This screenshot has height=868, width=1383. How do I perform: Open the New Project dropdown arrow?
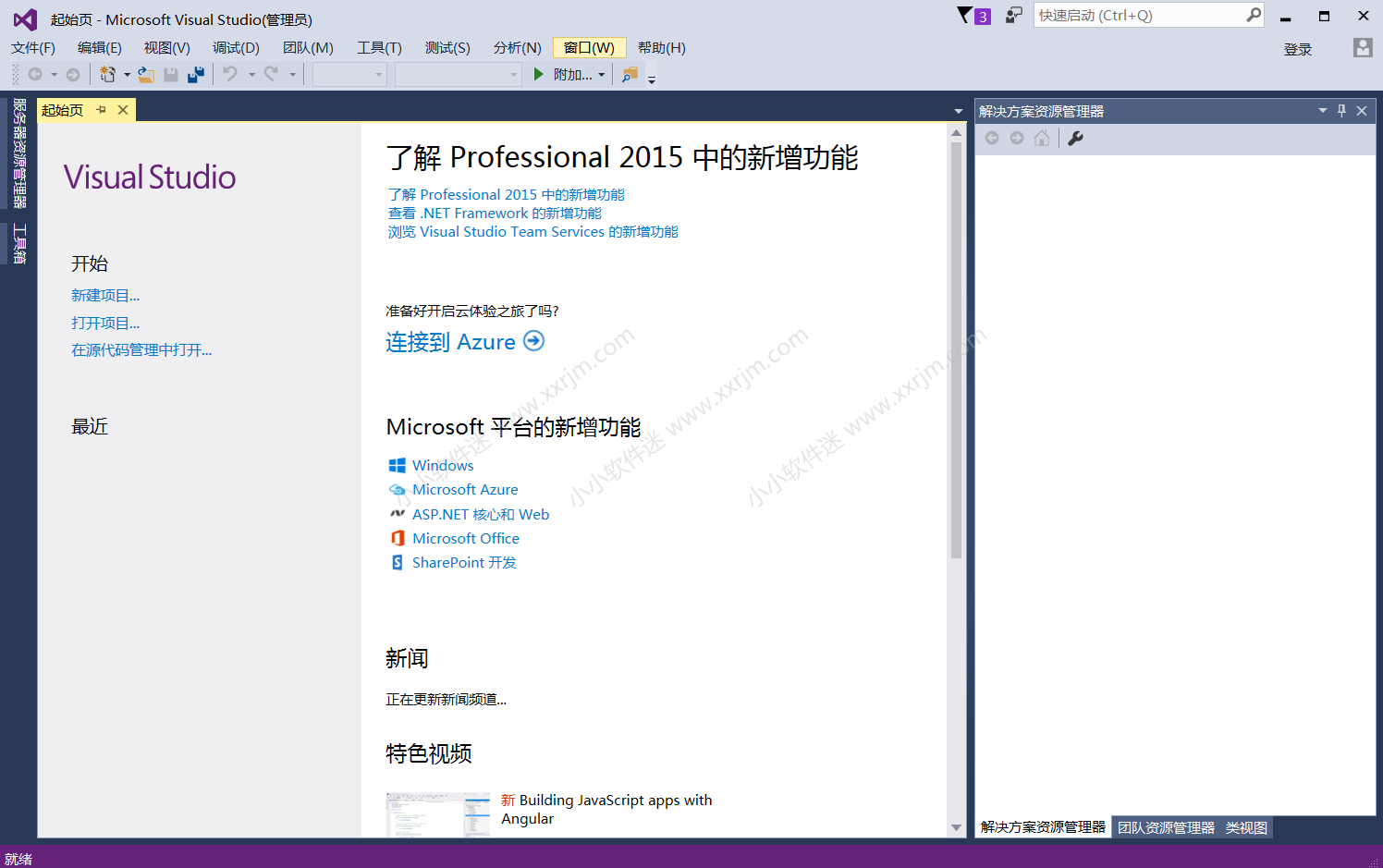coord(127,75)
